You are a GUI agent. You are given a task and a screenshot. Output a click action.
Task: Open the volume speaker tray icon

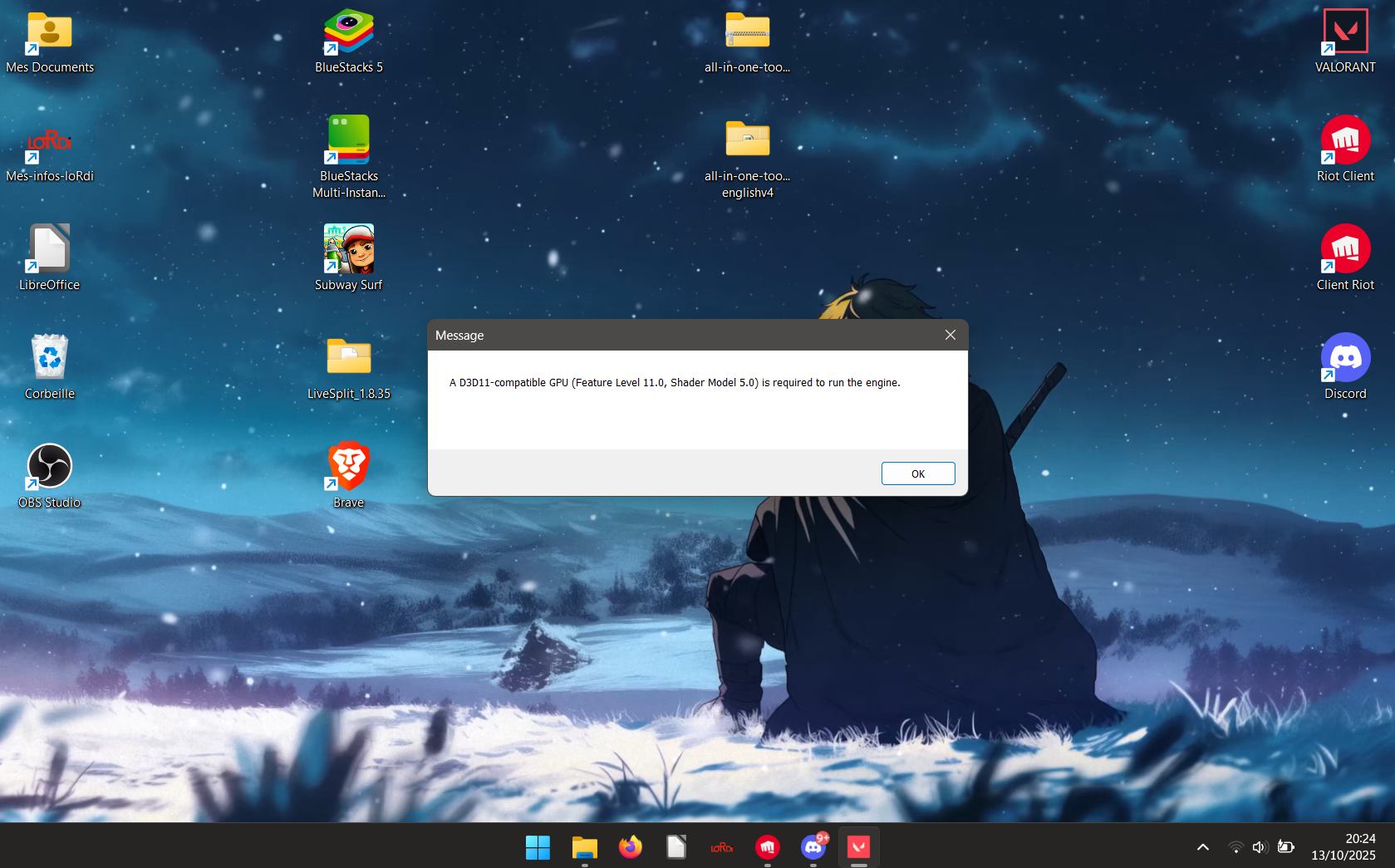(1260, 847)
